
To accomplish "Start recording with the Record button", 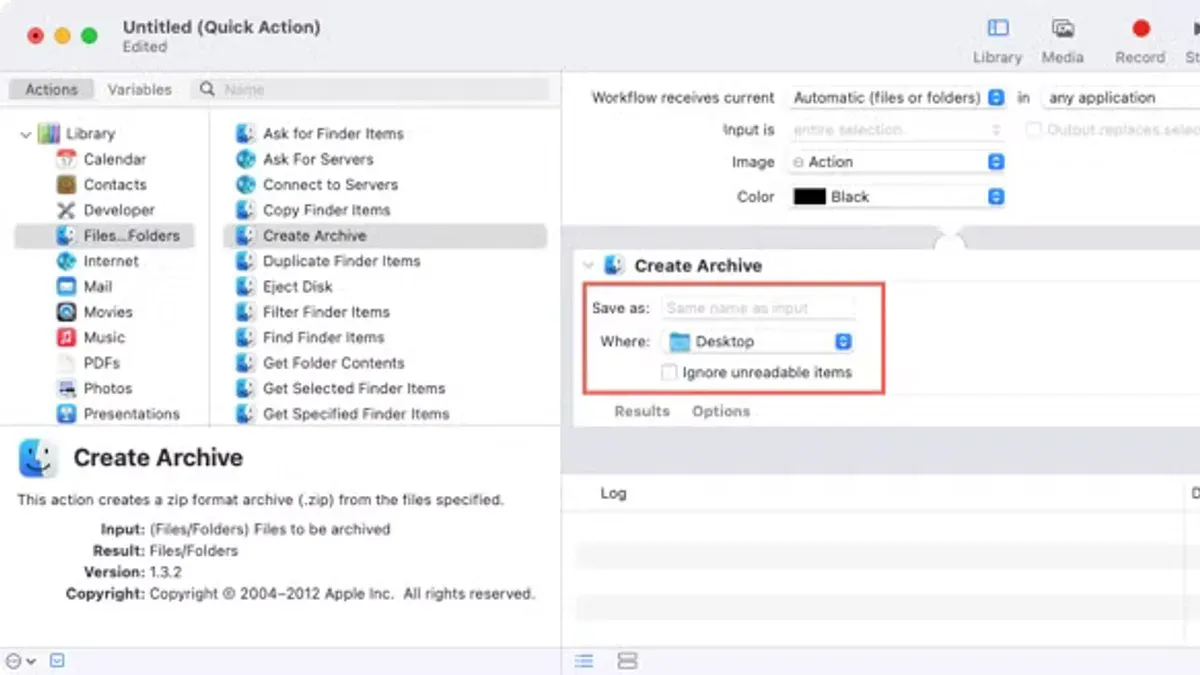I will [x=1140, y=40].
